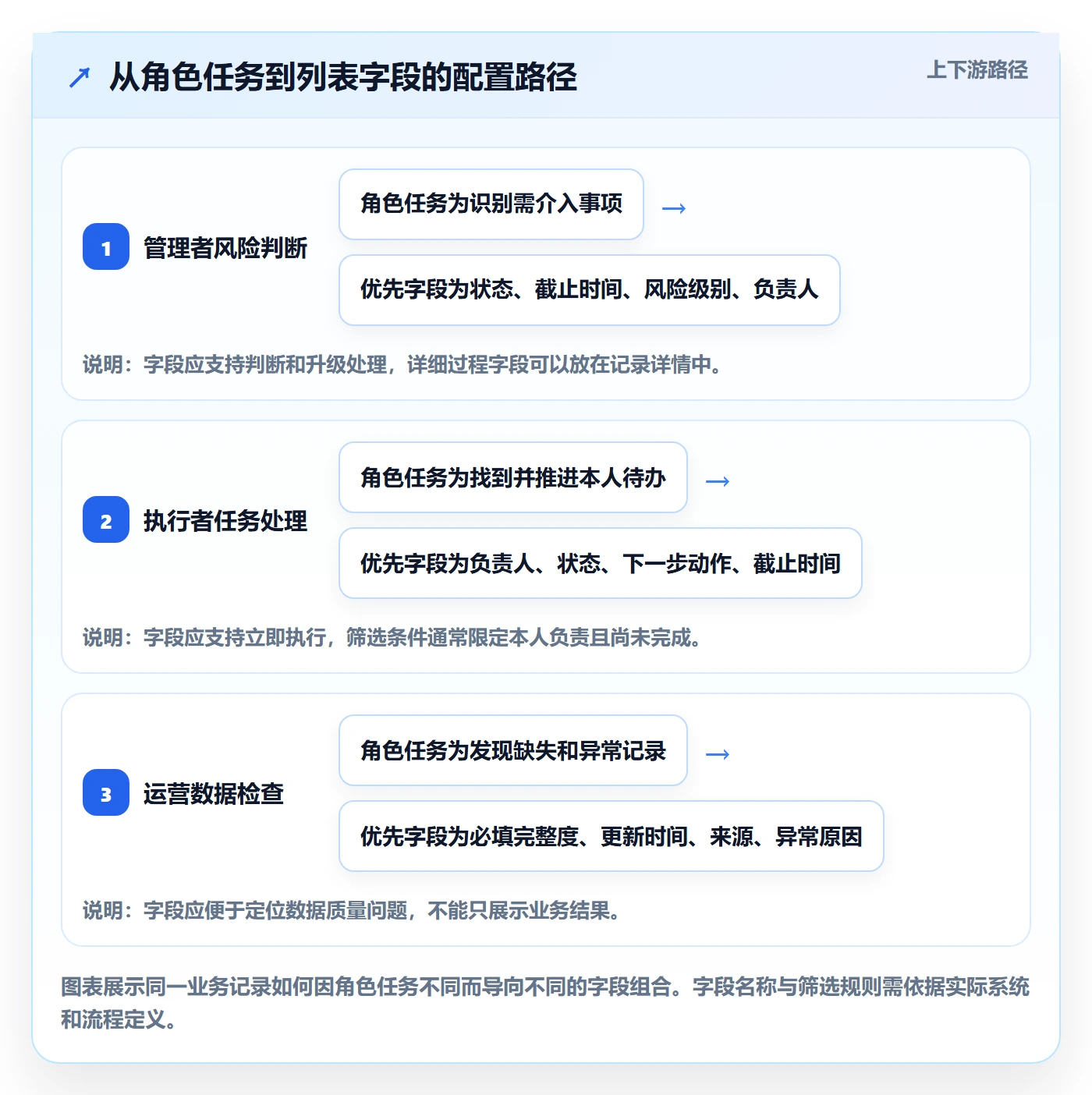Click the box 优先字段为状态、截止时间、风险级别、负责人
The height and width of the screenshot is (1095, 1092).
(590, 290)
